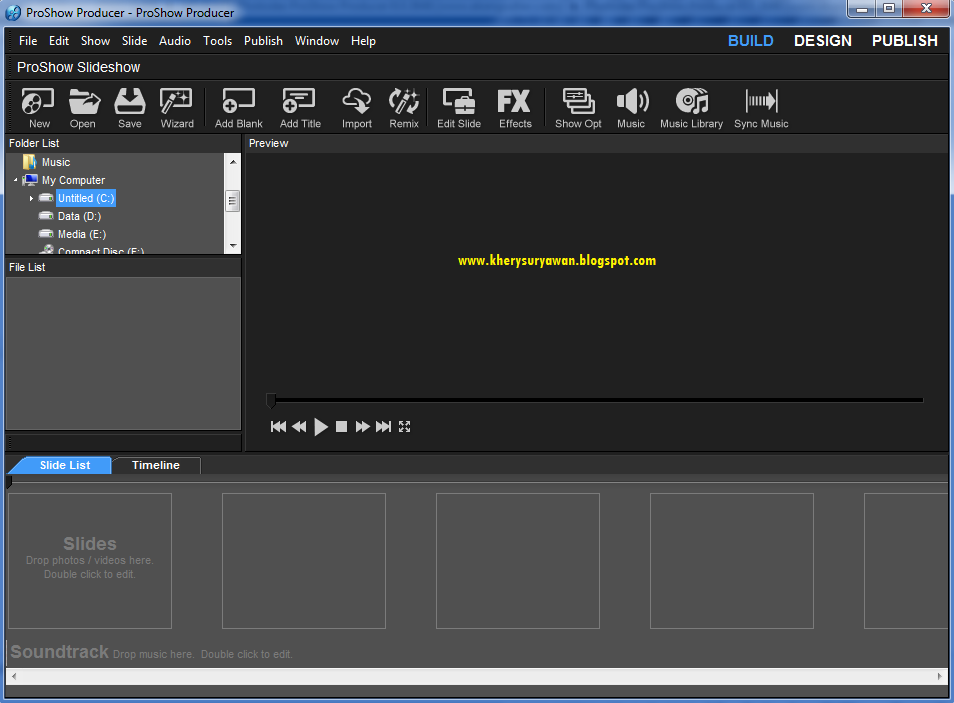The height and width of the screenshot is (703, 954).
Task: Save the show with the Save icon
Action: tap(130, 108)
